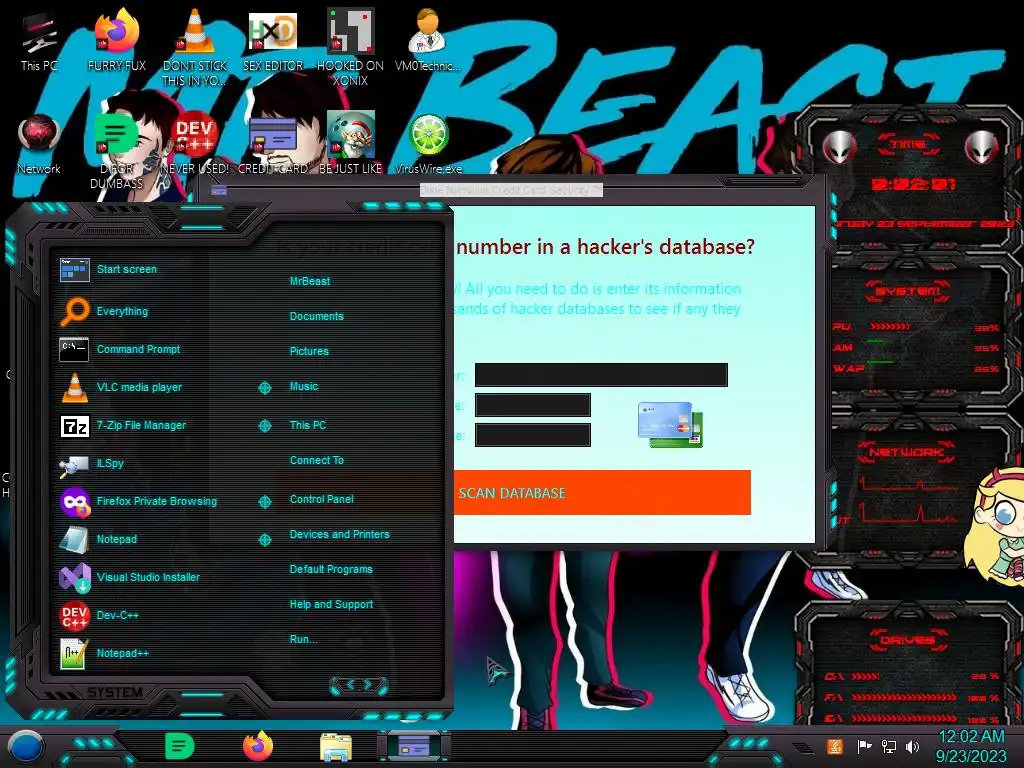Open the FURRY FUX Firefox desktop shortcut
Viewport: 1024px width, 768px height.
point(117,40)
